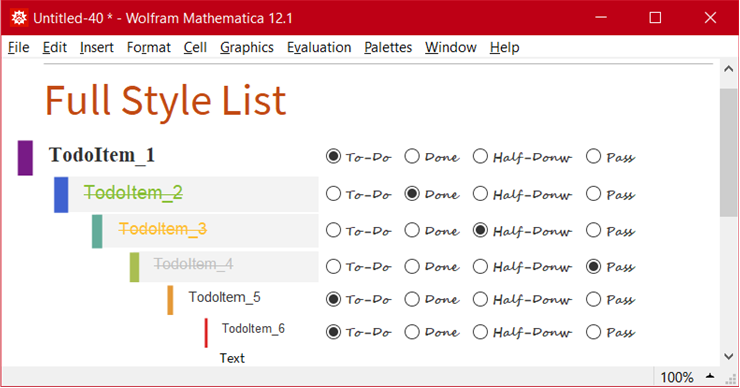Set TodoItem_4 to To-Do
Image resolution: width=740 pixels, height=388 pixels.
[x=333, y=266]
